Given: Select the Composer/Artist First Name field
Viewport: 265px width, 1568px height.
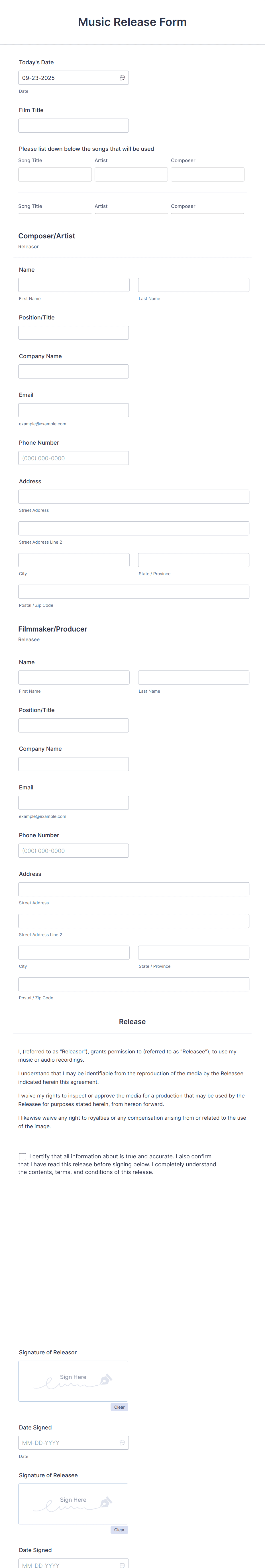Looking at the screenshot, I should pyautogui.click(x=73, y=284).
